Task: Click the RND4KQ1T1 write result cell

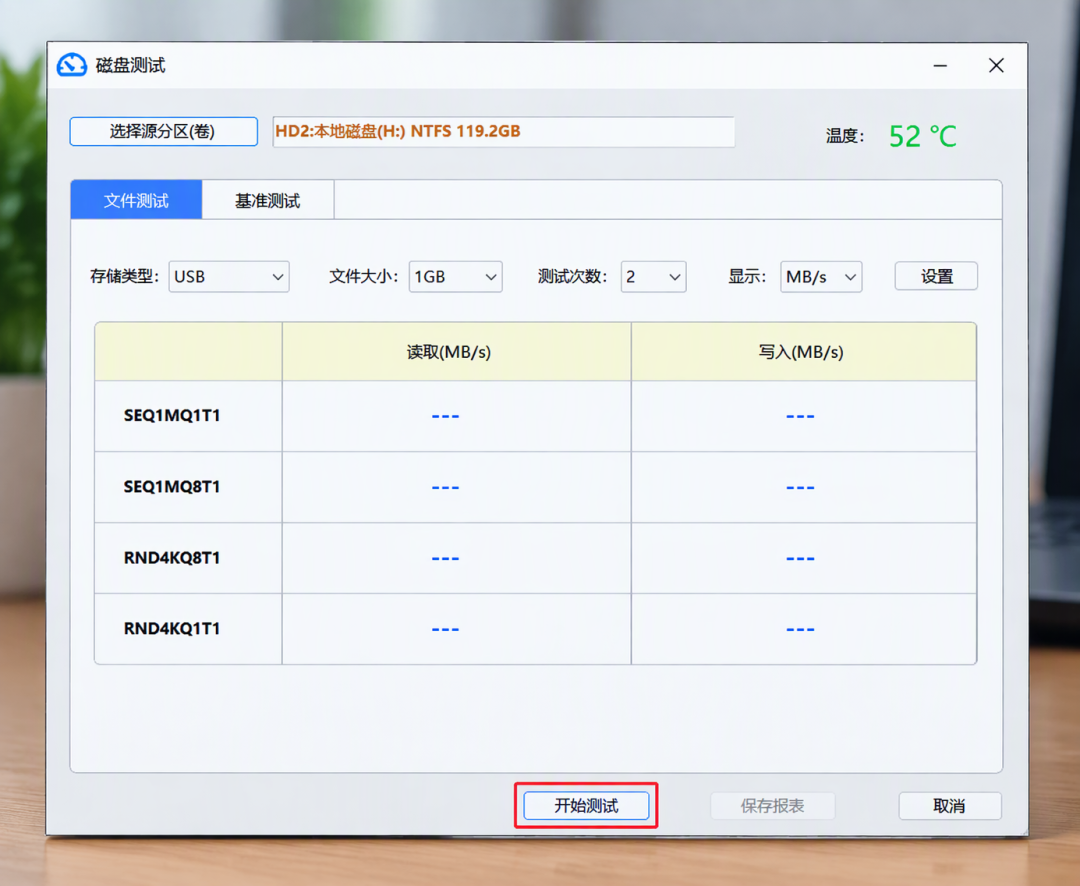Action: (803, 629)
